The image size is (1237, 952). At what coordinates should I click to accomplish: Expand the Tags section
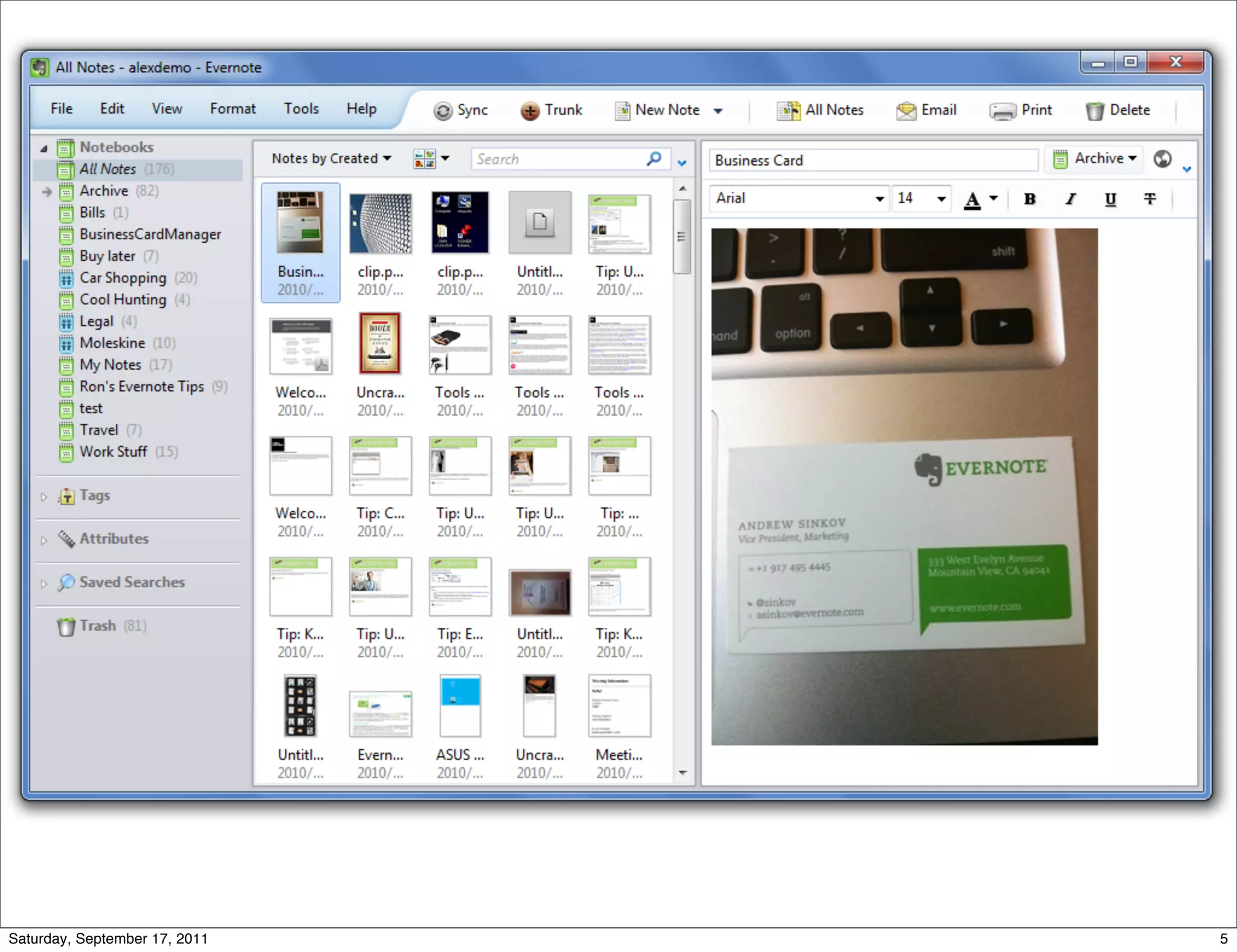[44, 497]
